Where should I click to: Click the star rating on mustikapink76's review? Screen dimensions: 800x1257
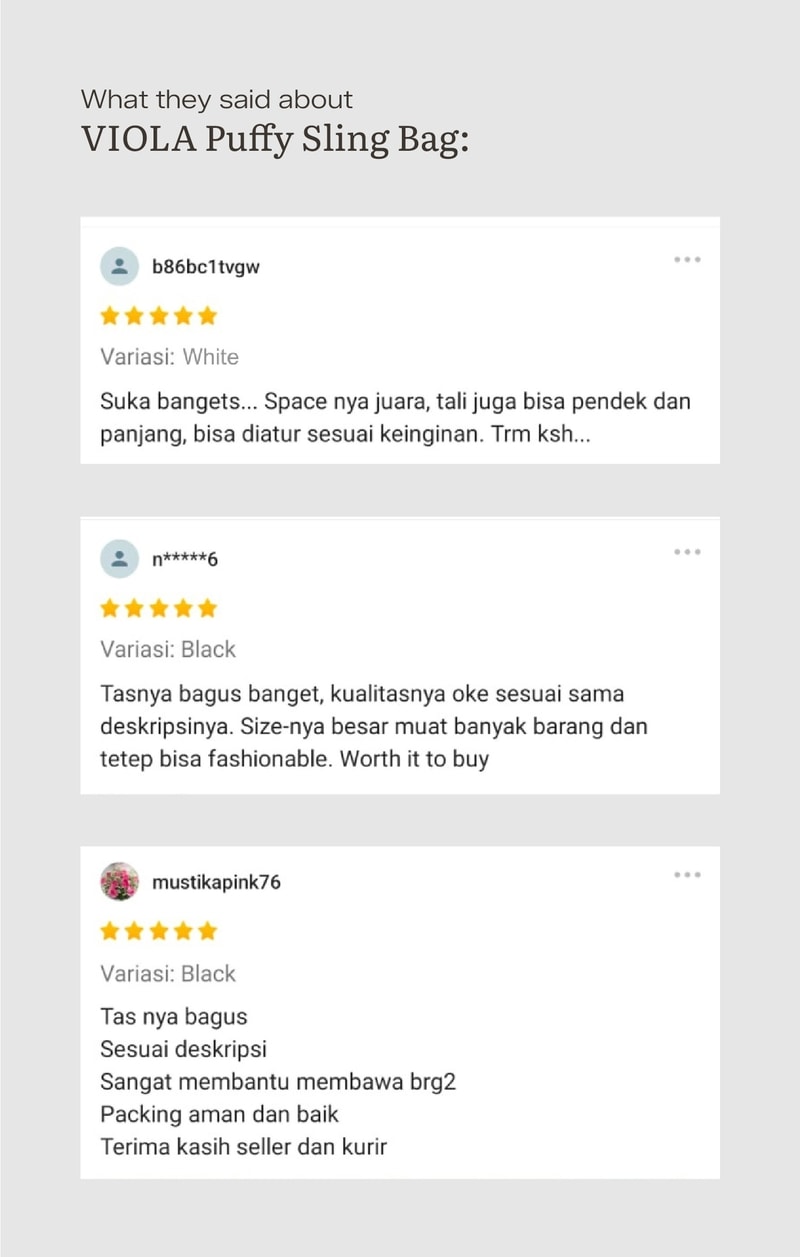159,931
